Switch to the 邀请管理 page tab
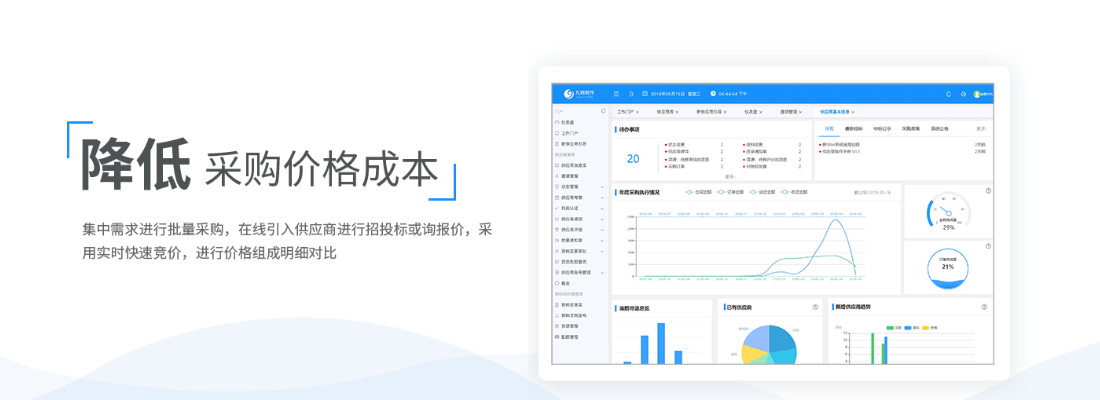This screenshot has height=400, width=1100. click(789, 112)
